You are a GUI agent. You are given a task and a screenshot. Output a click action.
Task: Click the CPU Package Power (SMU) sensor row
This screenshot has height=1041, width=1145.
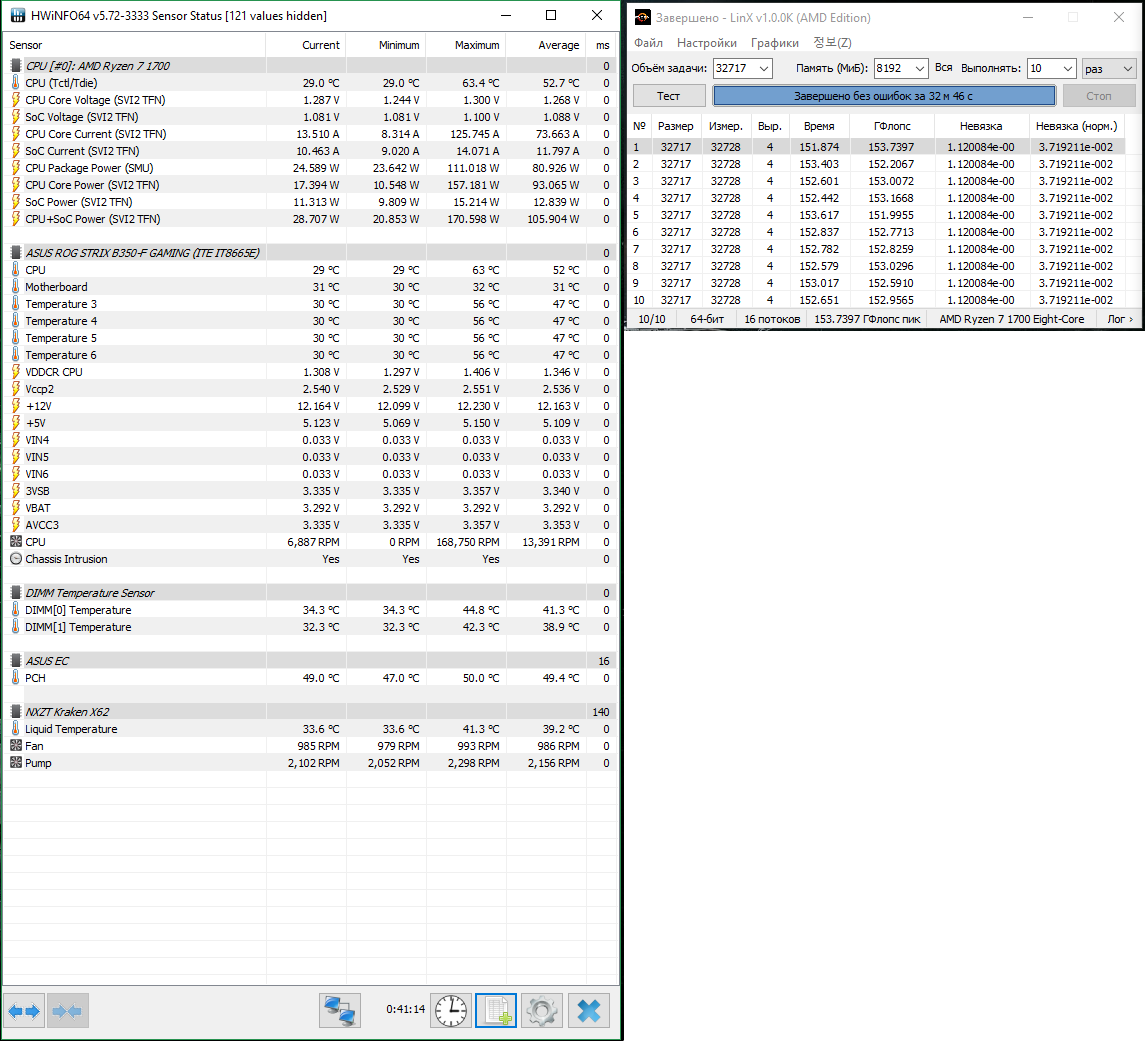pos(310,168)
